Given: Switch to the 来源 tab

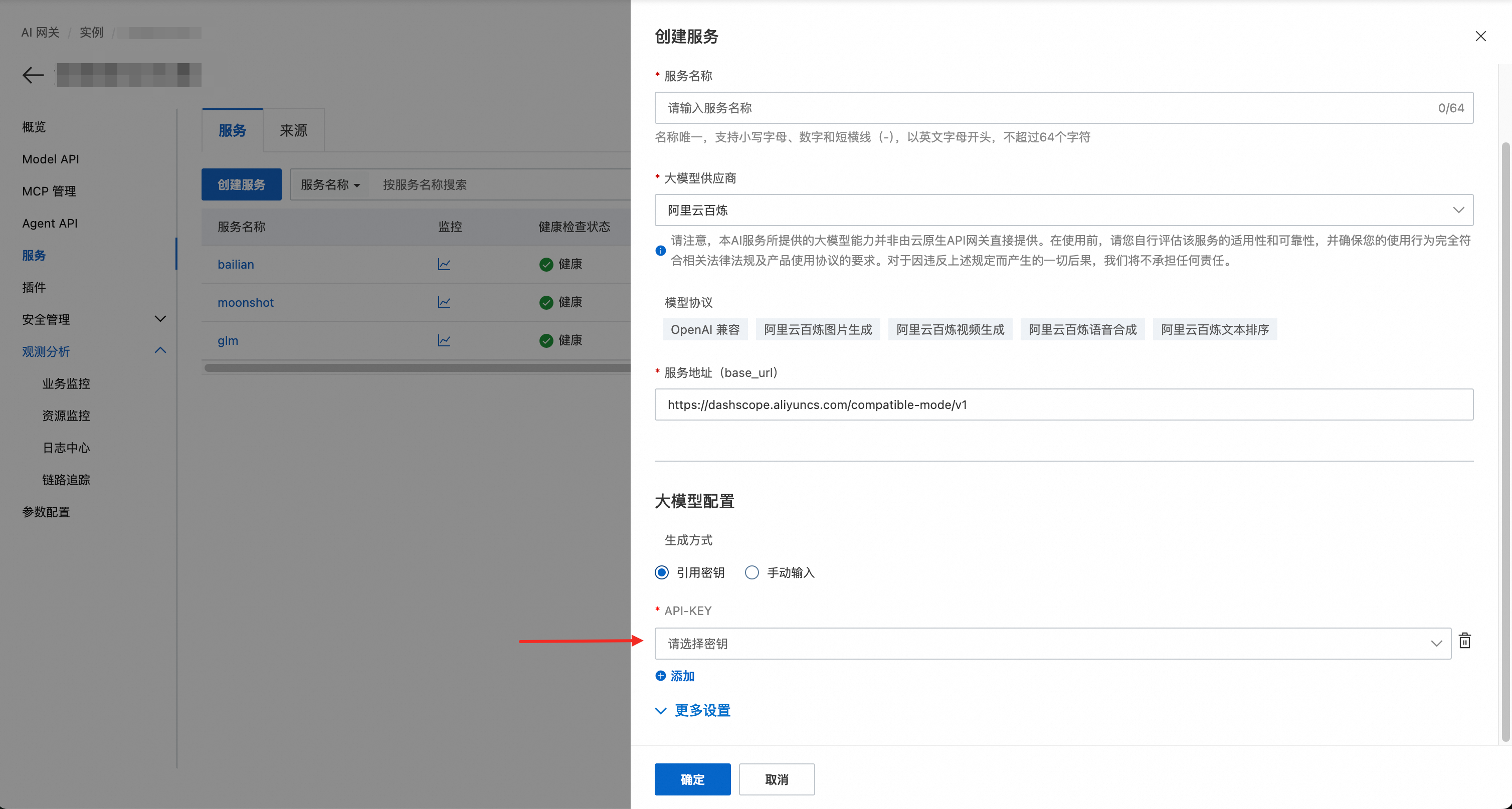Looking at the screenshot, I should pyautogui.click(x=293, y=130).
